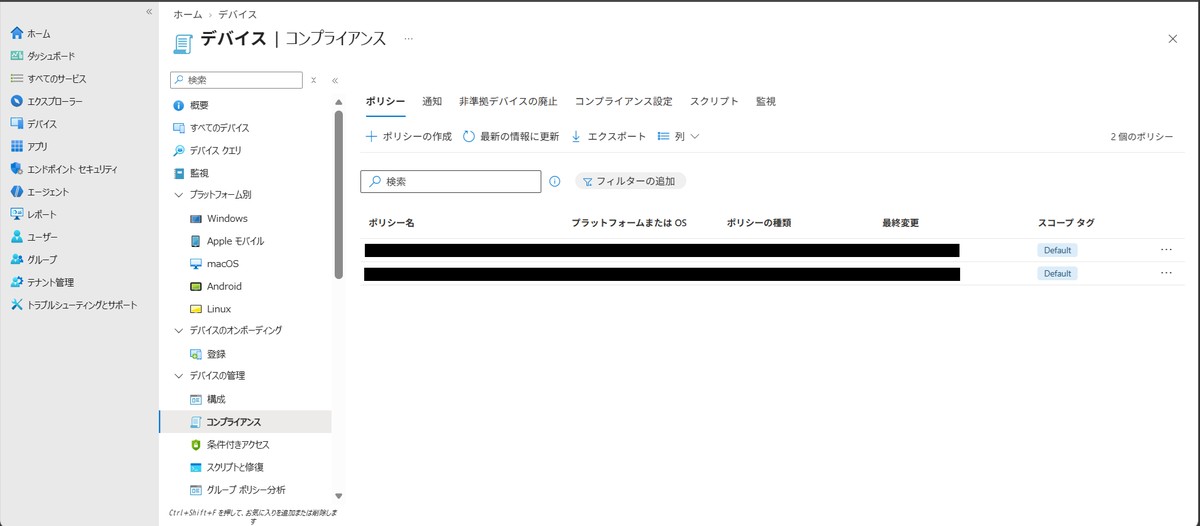Click ポリシーの作成 button

pos(409,136)
